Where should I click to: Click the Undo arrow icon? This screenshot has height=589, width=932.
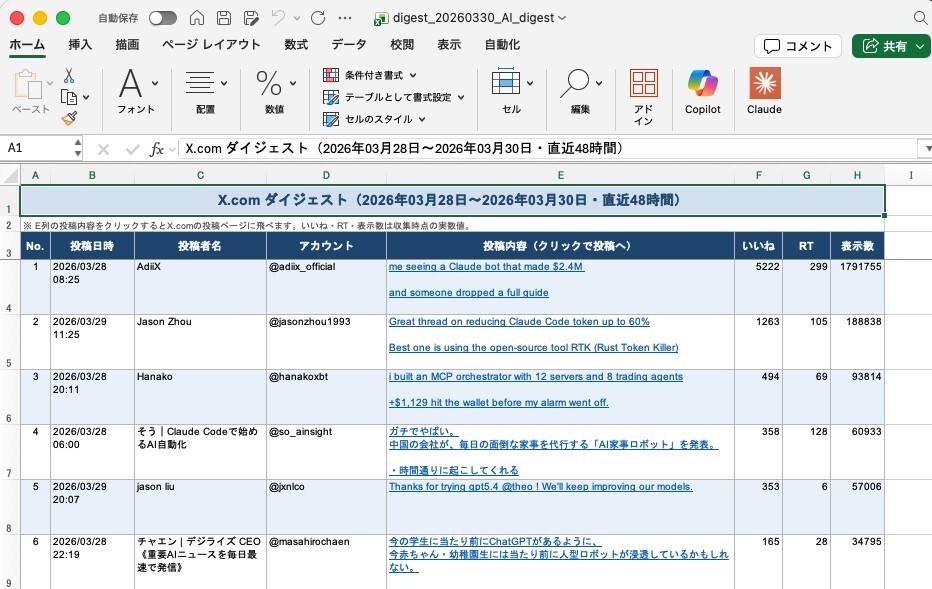(x=278, y=18)
